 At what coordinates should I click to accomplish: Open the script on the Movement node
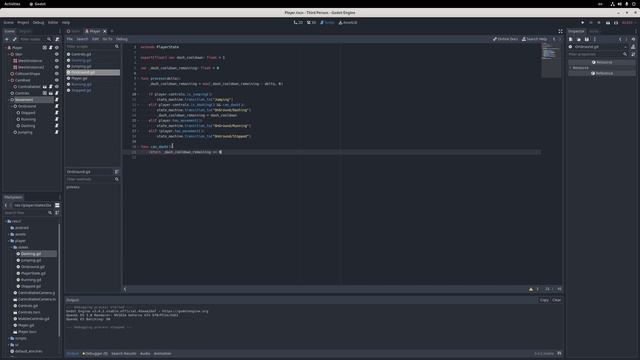click(x=57, y=100)
